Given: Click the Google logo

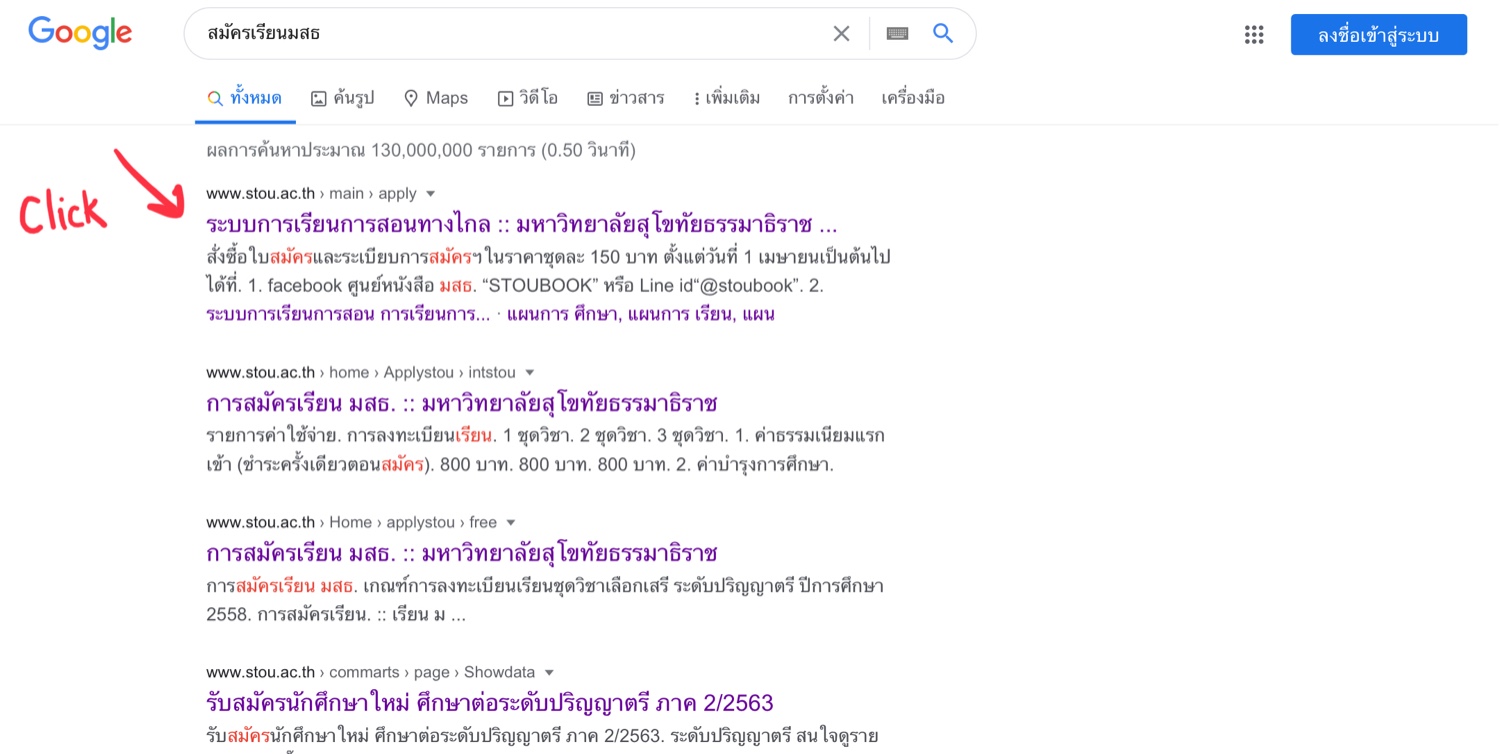Looking at the screenshot, I should (x=80, y=33).
